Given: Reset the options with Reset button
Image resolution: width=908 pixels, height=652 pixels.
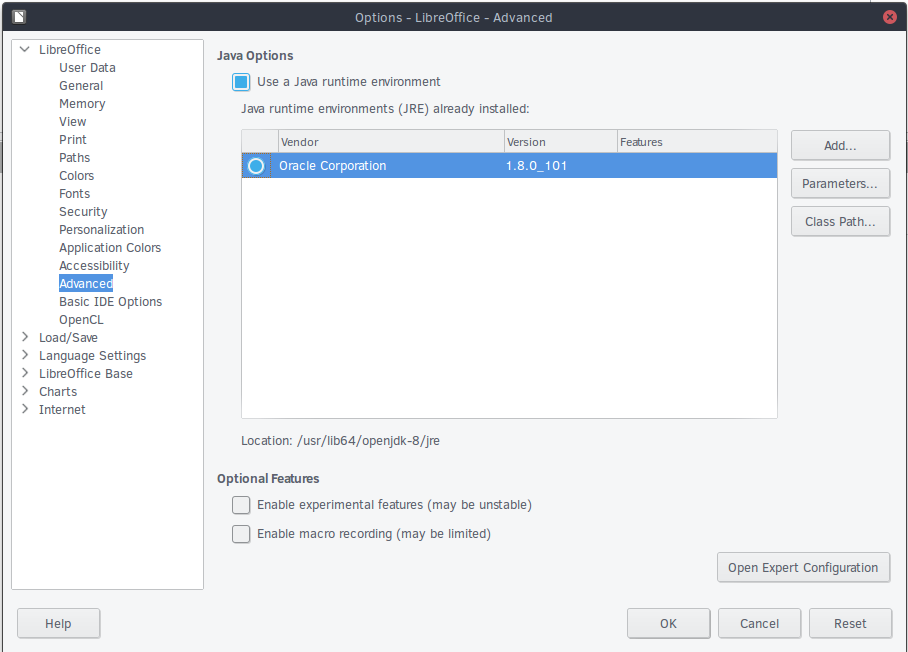Looking at the screenshot, I should 850,624.
